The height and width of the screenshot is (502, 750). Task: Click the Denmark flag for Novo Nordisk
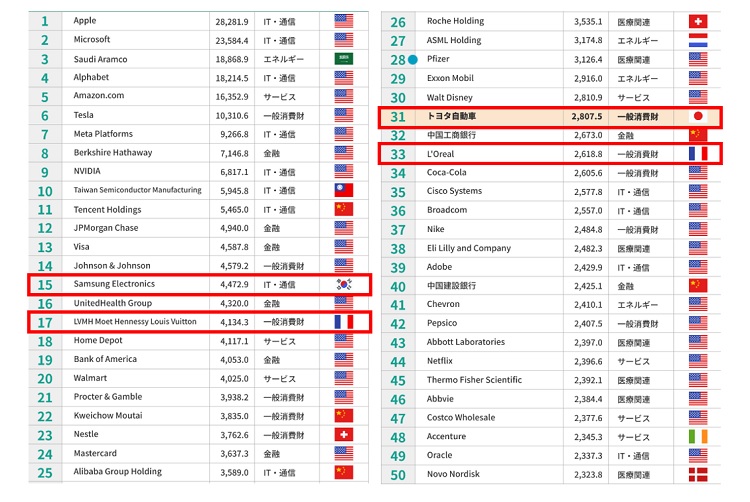(698, 474)
